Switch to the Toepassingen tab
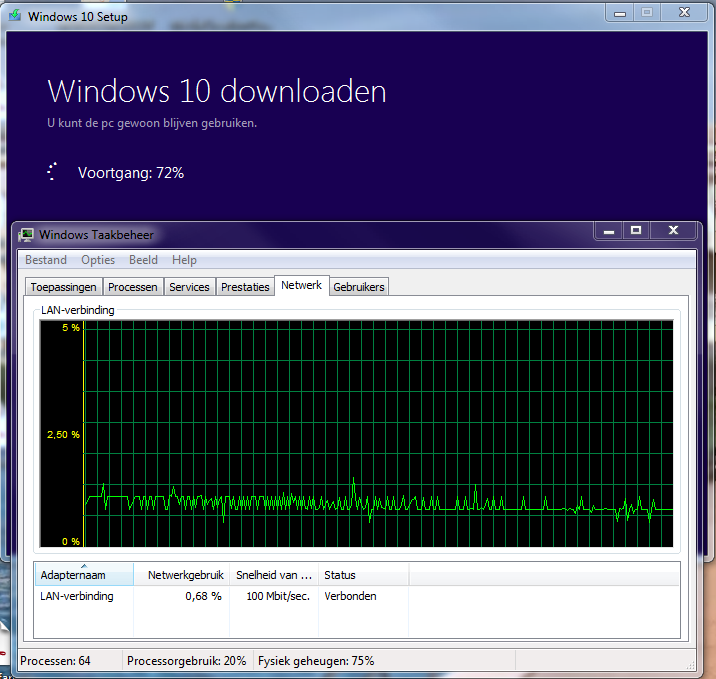 [64, 287]
